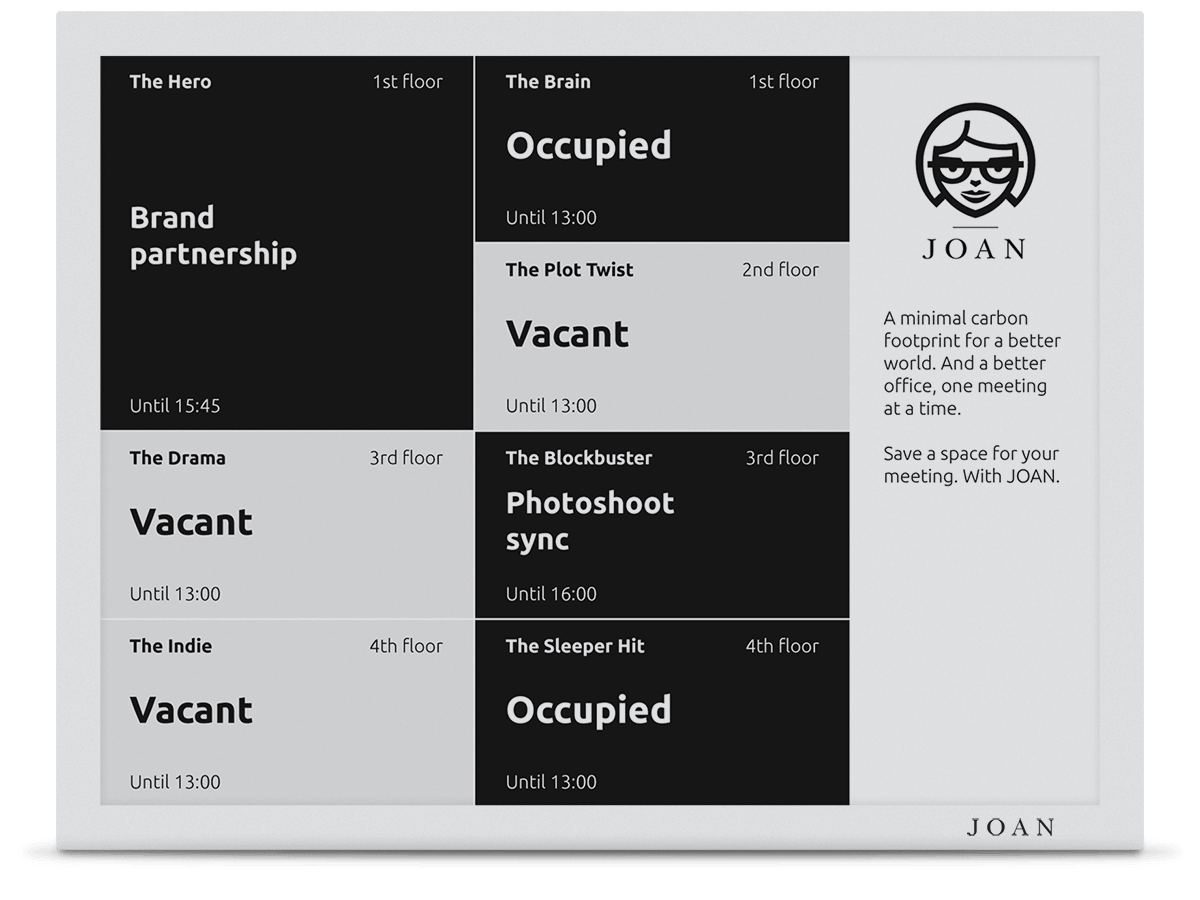The height and width of the screenshot is (900, 1200).
Task: Click the 'A minimal carbon footprint' paragraph
Action: 972,363
